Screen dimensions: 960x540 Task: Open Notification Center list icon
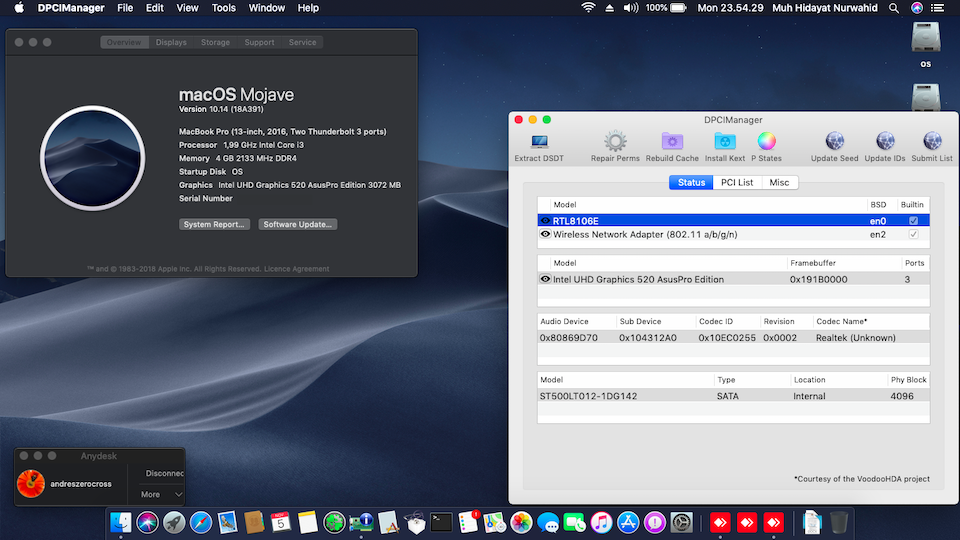(x=937, y=8)
